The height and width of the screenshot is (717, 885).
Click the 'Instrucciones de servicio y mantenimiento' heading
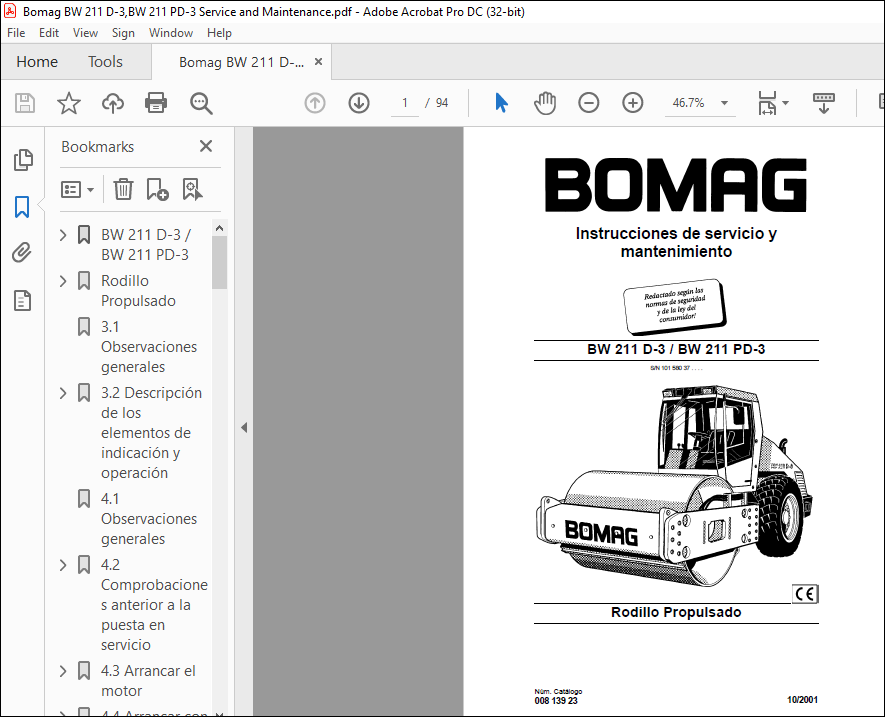click(x=676, y=242)
